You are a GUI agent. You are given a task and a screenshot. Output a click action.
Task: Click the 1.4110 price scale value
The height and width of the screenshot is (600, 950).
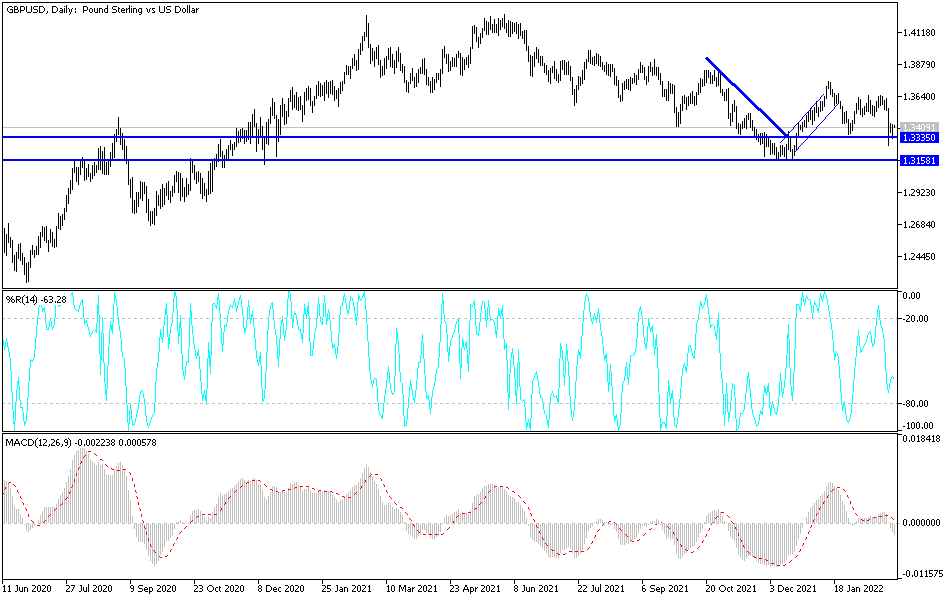(918, 33)
